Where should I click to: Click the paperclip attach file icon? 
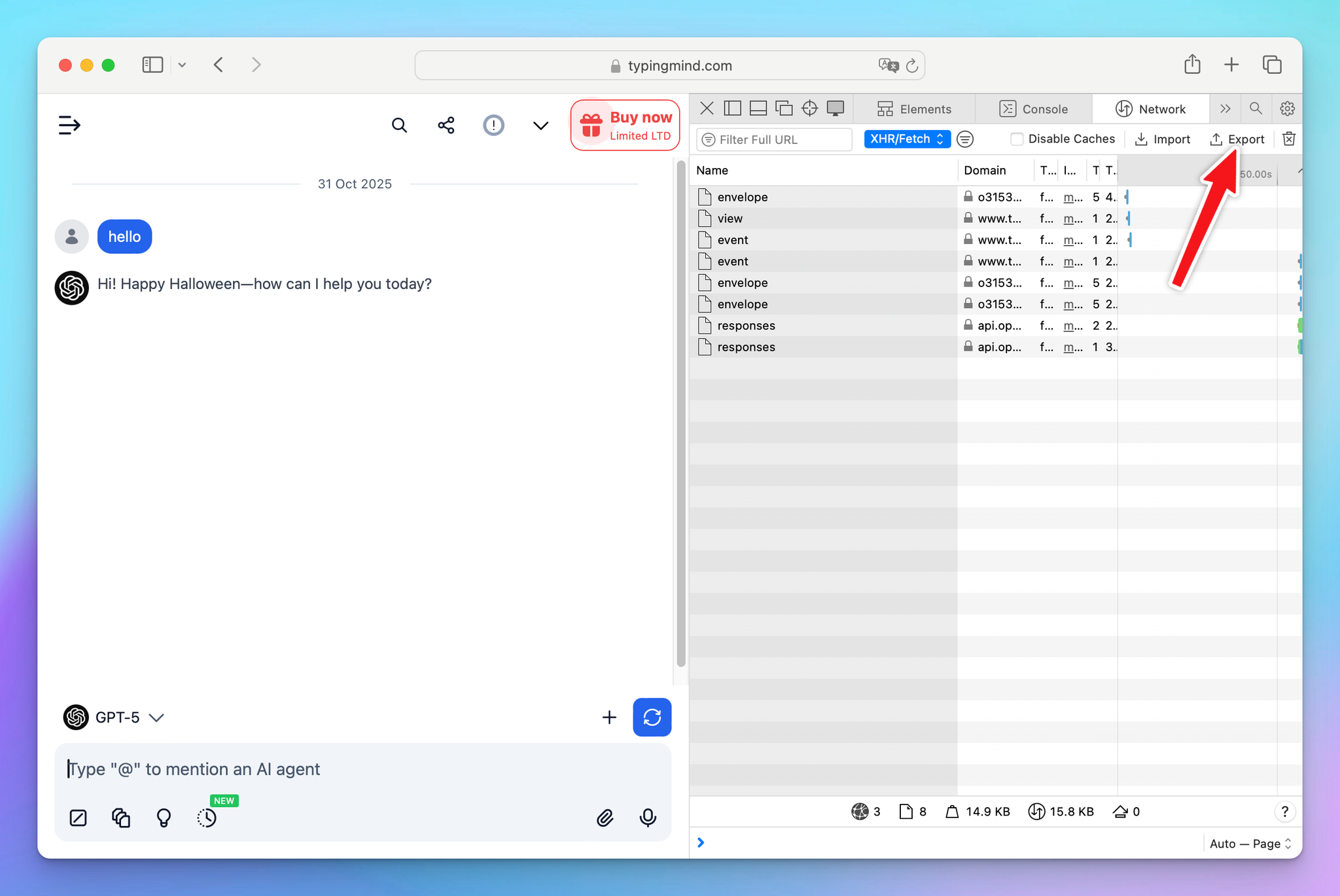pos(605,818)
